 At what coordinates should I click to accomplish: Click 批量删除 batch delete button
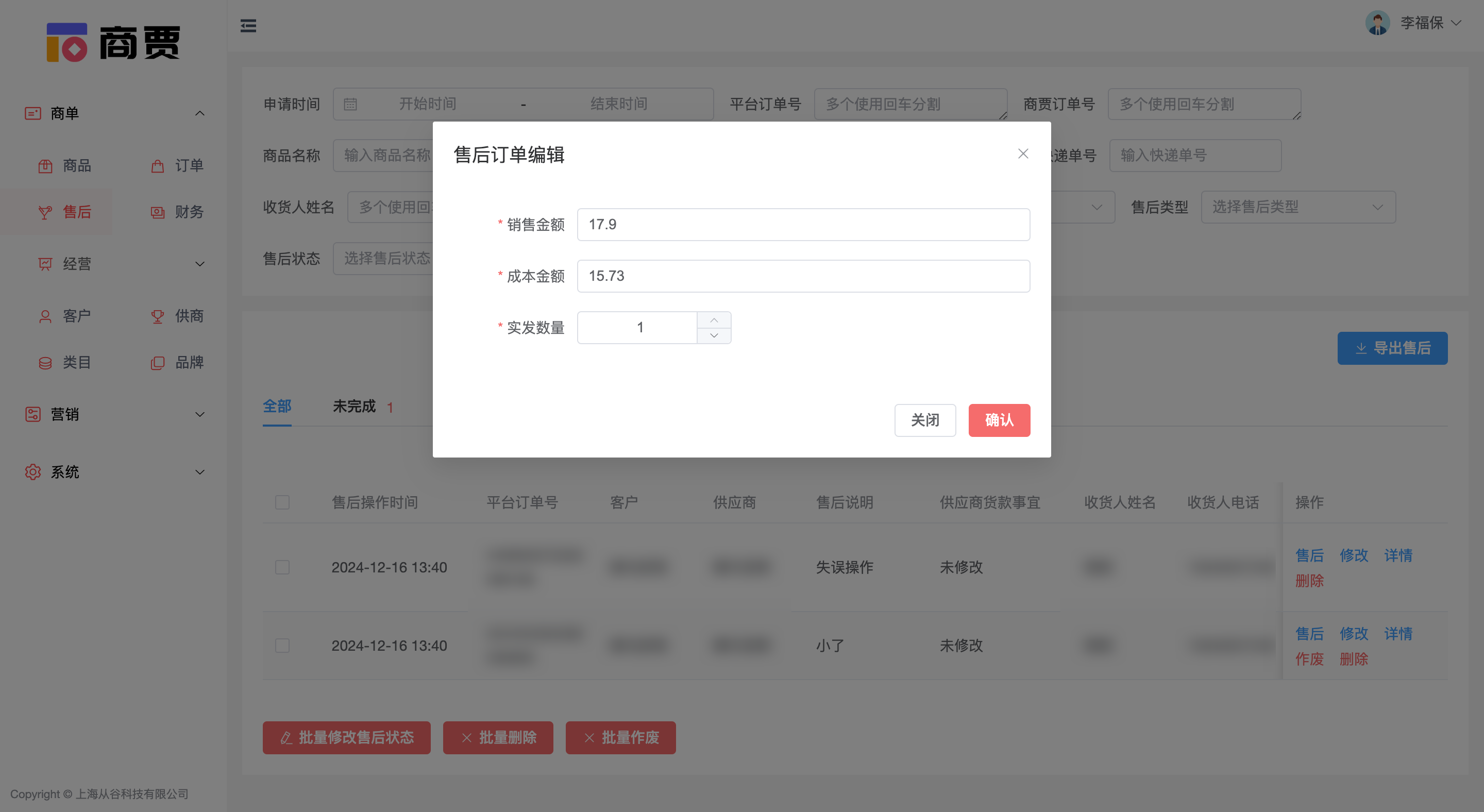tap(497, 738)
